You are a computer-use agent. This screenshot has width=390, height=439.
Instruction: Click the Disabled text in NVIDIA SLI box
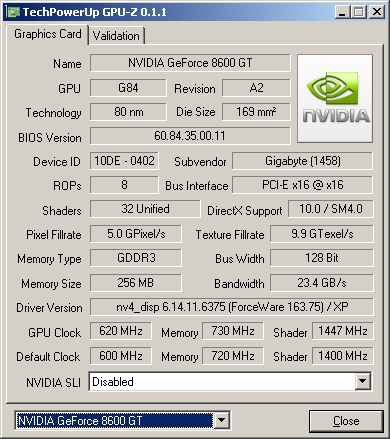(113, 382)
